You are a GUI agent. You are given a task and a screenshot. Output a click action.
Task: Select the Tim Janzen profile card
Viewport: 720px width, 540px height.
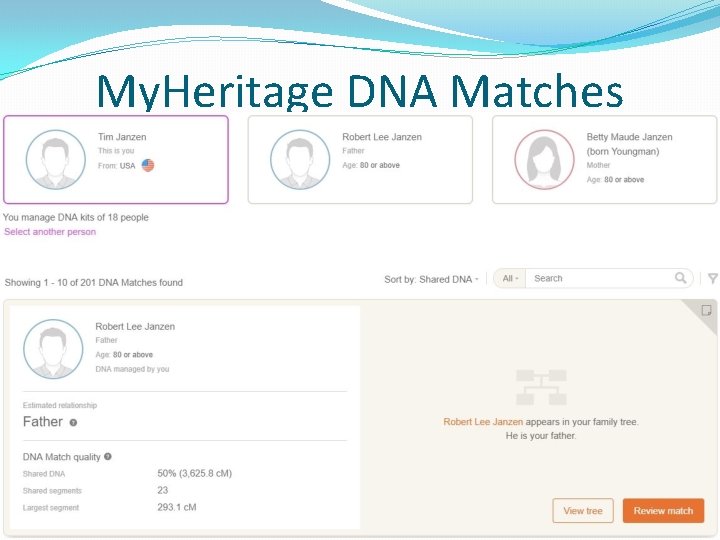116,159
